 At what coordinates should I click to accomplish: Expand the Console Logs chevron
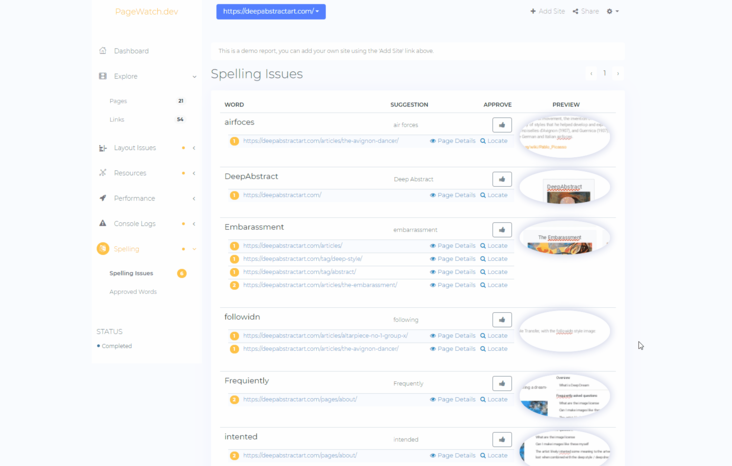(194, 224)
